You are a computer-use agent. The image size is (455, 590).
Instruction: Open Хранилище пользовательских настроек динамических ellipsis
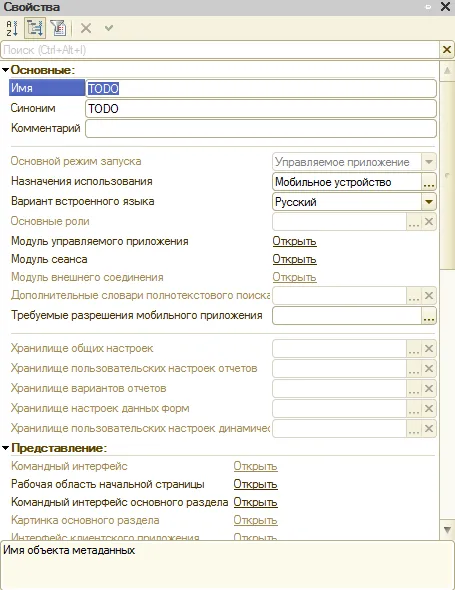click(414, 429)
